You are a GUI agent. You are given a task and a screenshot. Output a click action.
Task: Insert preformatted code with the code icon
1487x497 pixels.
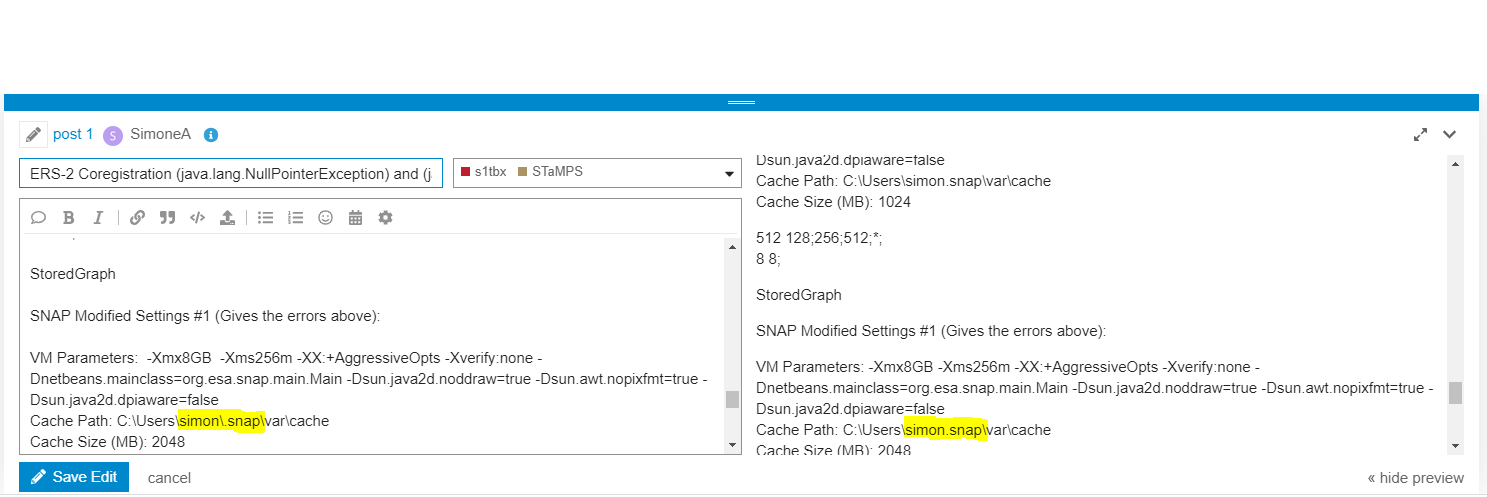point(197,217)
